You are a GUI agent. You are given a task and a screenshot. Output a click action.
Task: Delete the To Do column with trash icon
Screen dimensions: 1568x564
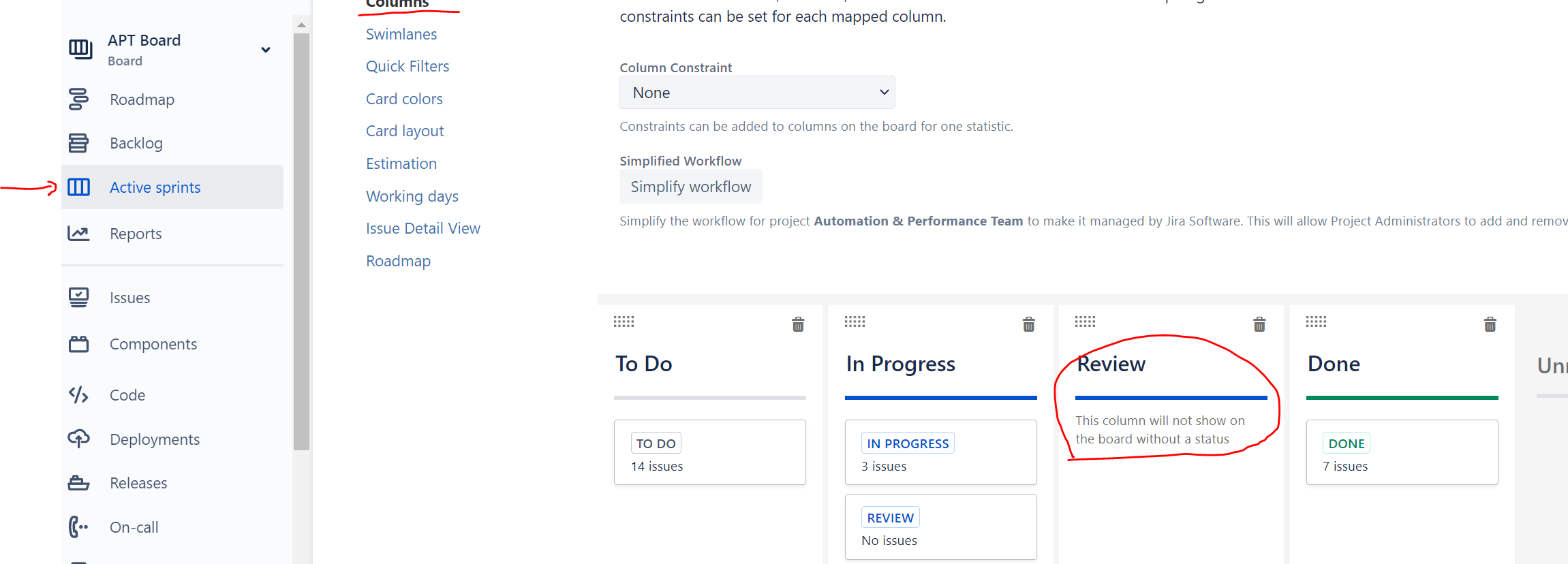(798, 324)
